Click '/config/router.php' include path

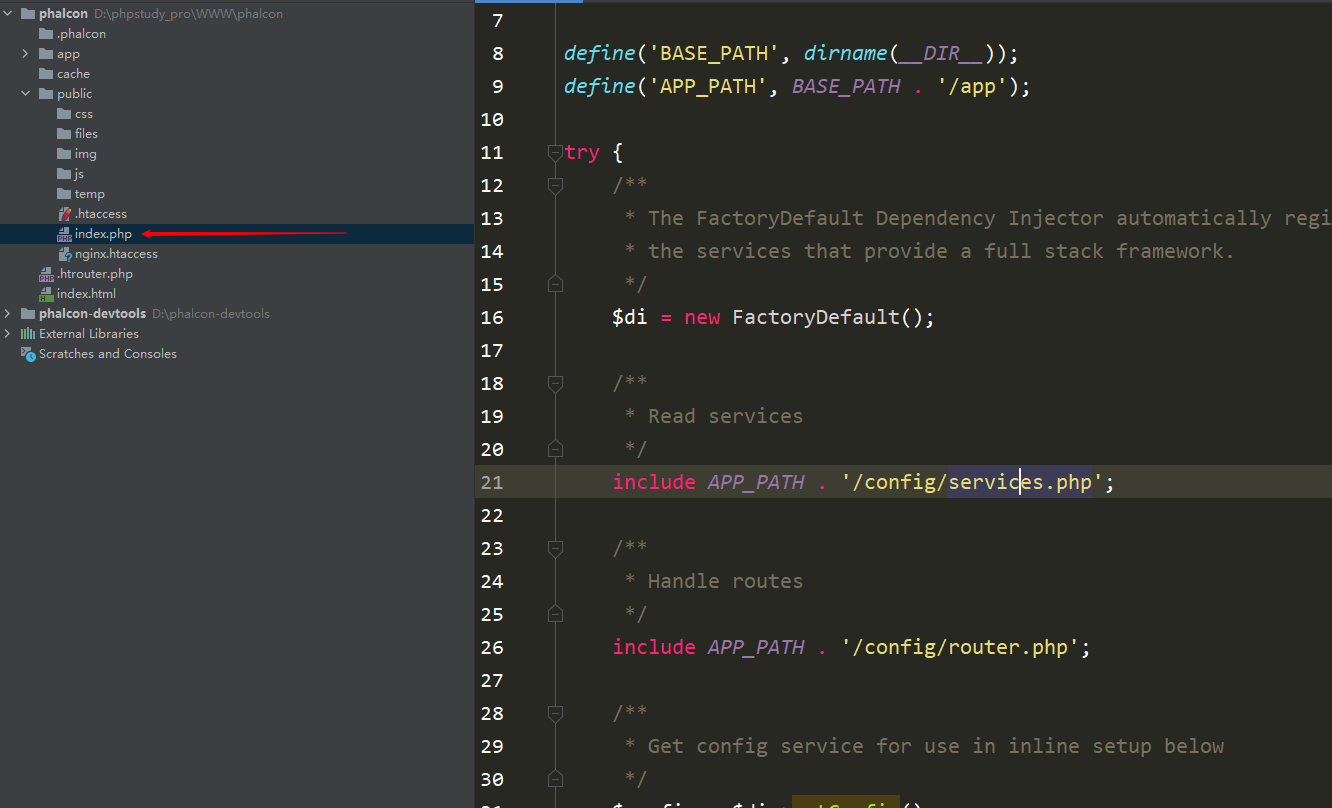pyautogui.click(x=960, y=647)
